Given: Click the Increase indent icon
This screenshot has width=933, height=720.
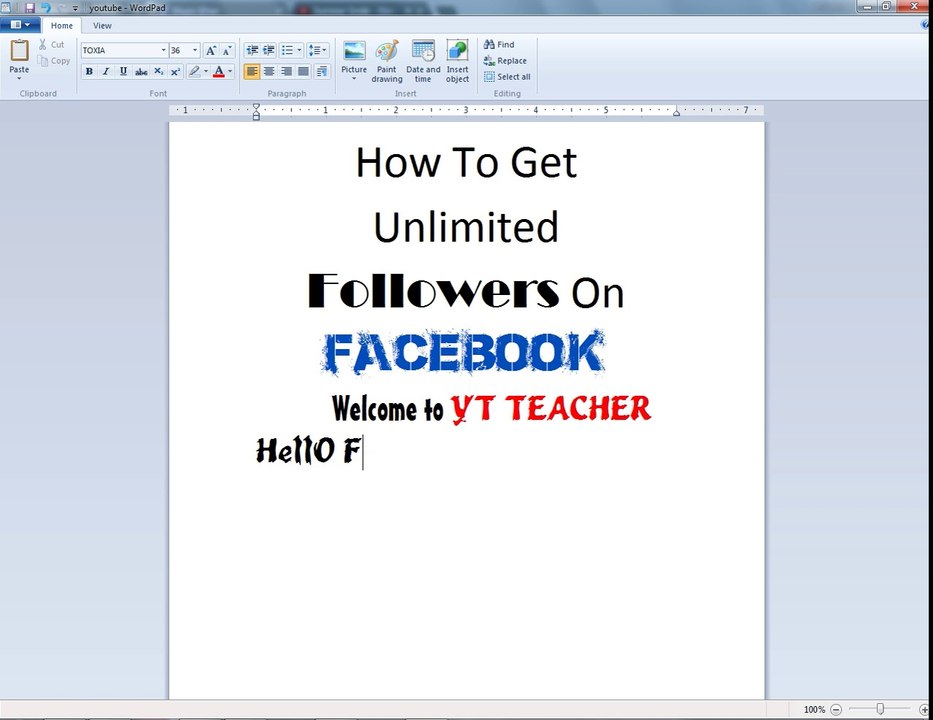Looking at the screenshot, I should pyautogui.click(x=269, y=51).
